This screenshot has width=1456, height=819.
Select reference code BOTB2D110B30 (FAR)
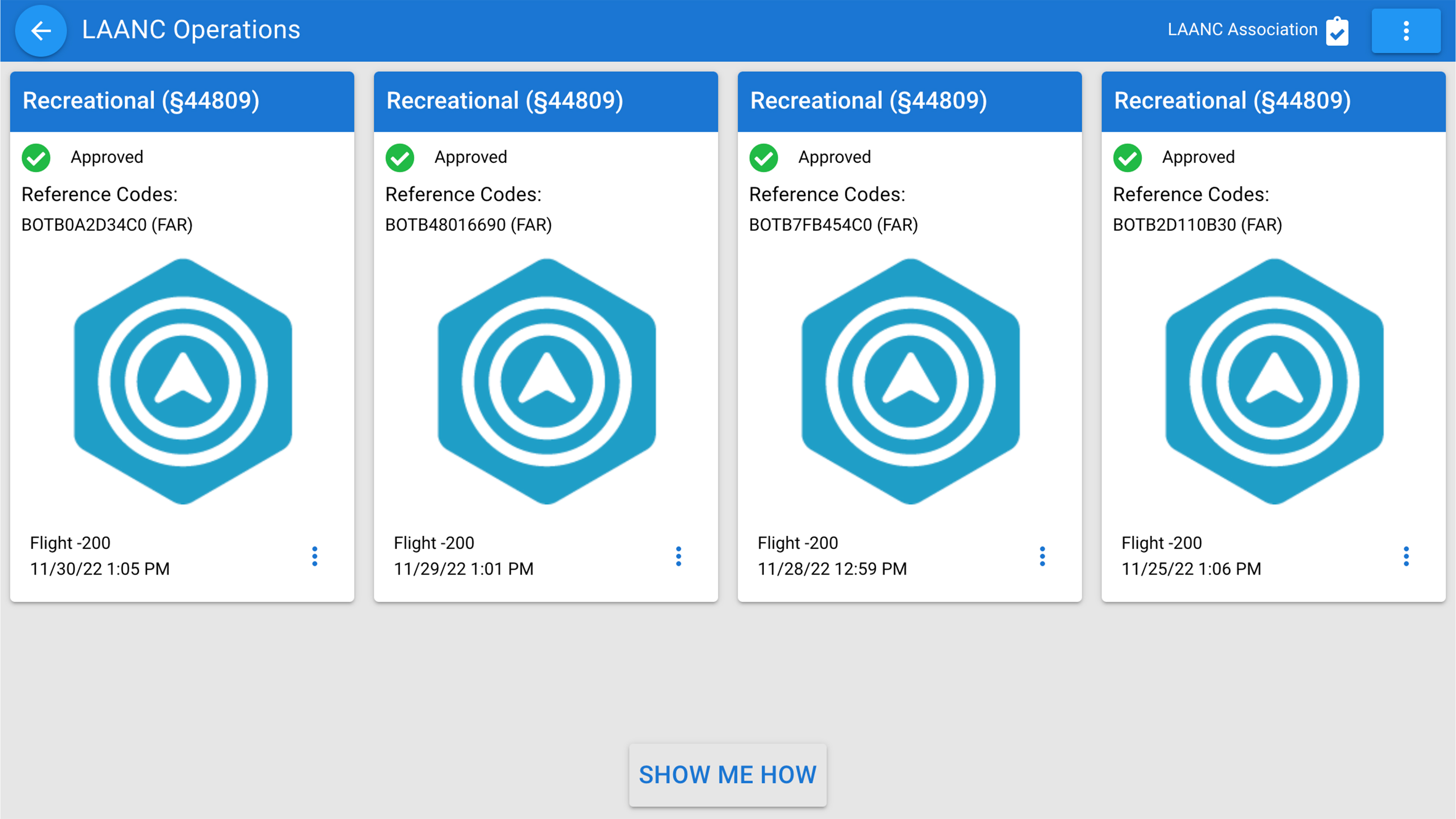click(1198, 225)
